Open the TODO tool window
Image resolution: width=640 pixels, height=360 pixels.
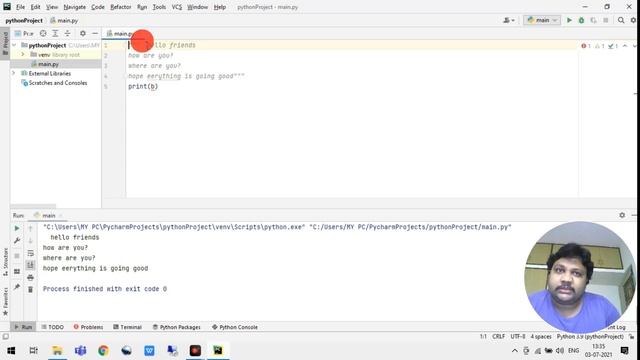(53, 327)
